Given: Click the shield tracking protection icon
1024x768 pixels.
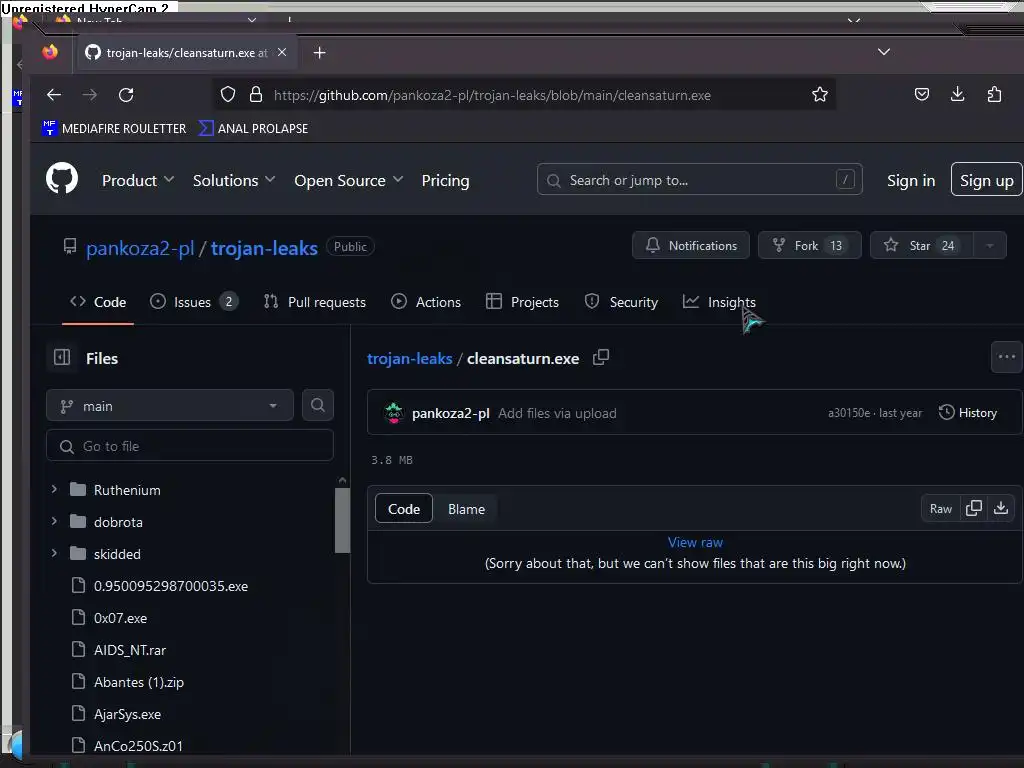Looking at the screenshot, I should (x=227, y=95).
